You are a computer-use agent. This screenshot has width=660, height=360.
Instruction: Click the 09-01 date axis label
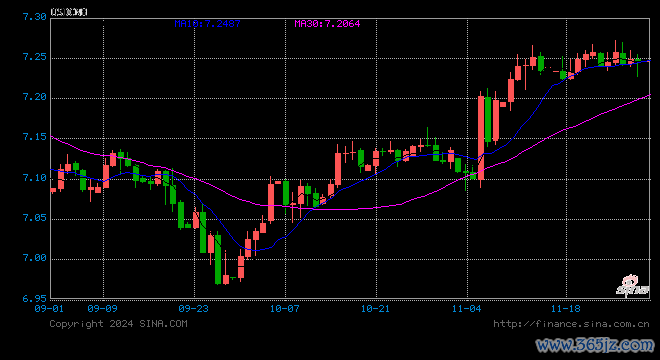[49, 309]
